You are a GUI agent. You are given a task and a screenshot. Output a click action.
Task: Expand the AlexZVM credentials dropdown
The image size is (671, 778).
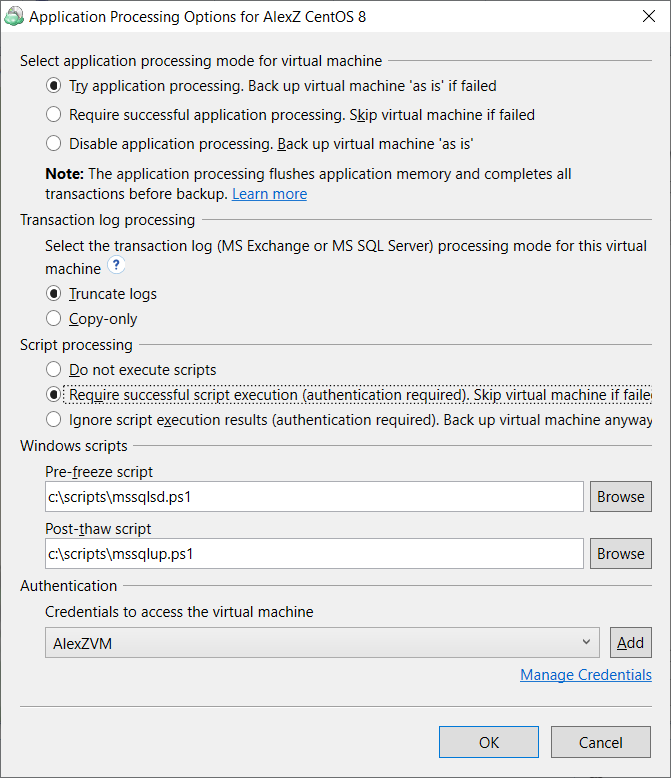point(585,643)
